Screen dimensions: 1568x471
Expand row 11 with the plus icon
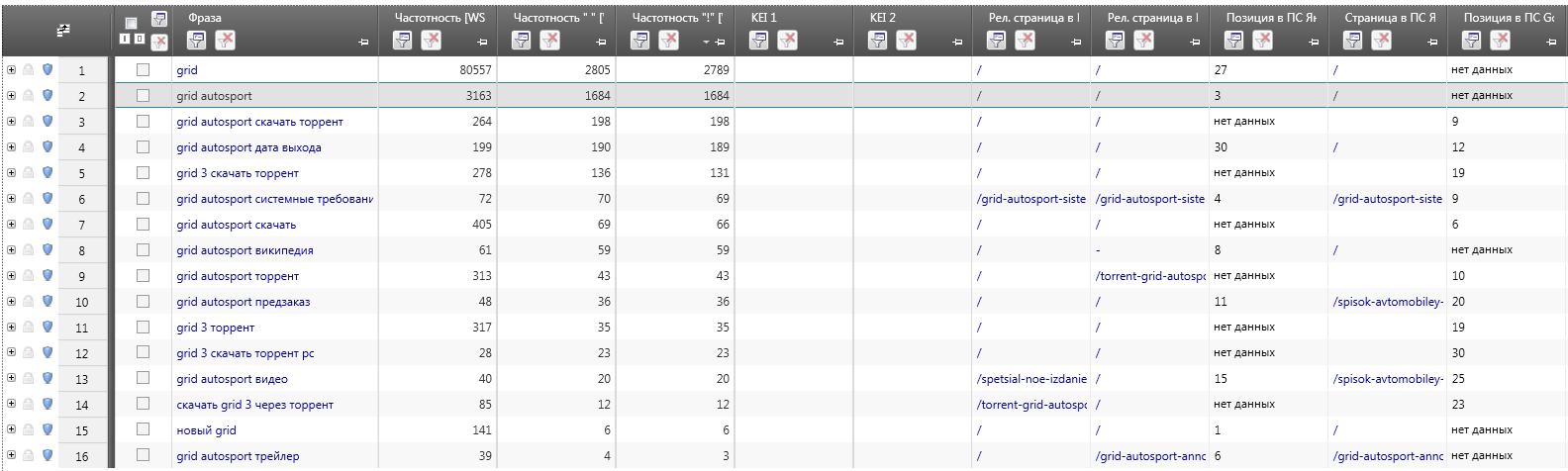pos(11,327)
